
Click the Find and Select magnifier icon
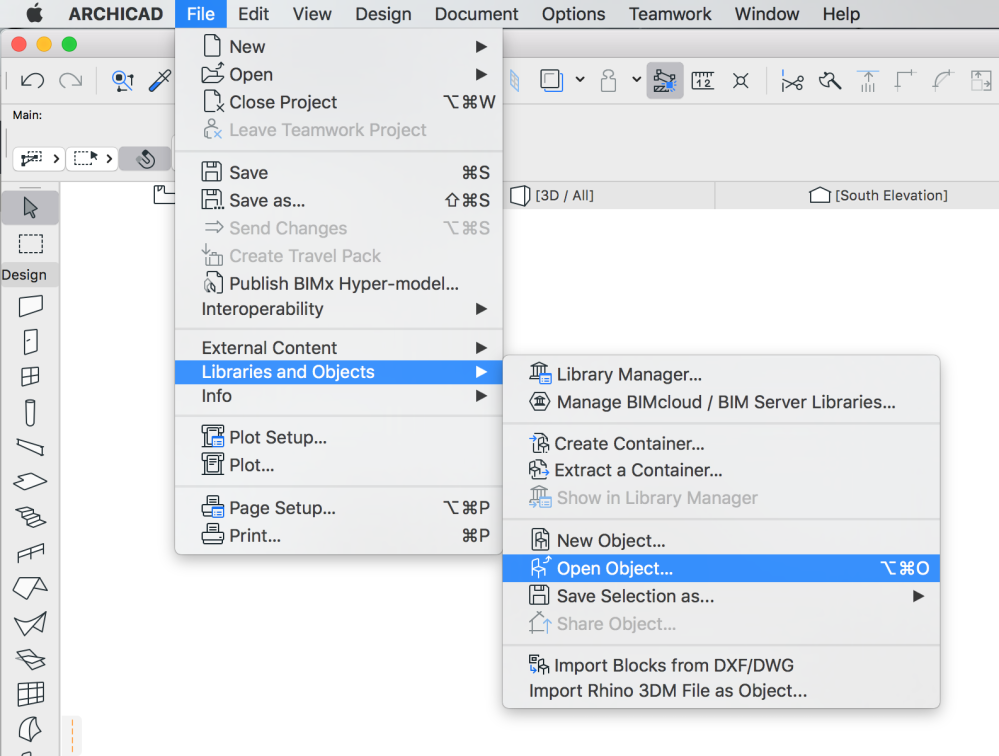click(x=122, y=80)
